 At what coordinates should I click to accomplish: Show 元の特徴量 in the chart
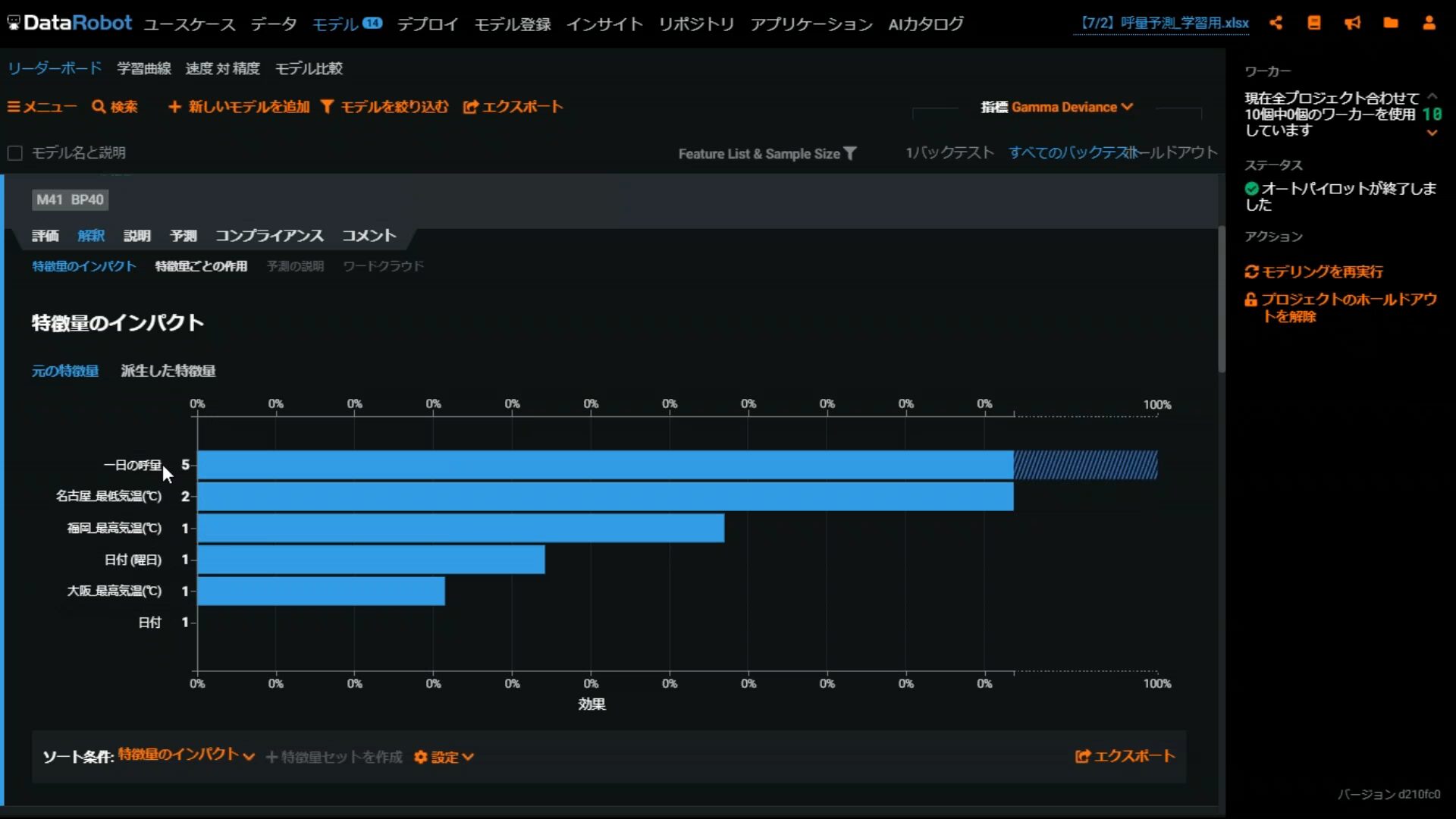(x=65, y=371)
